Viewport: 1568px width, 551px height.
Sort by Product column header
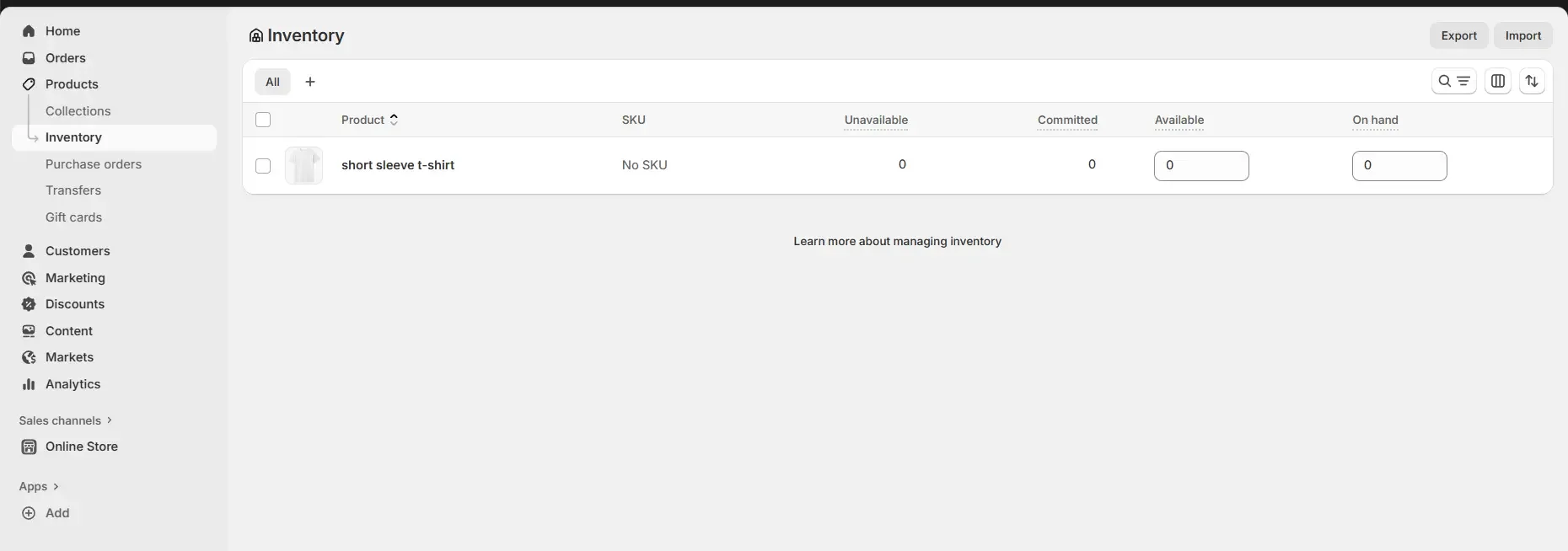coord(370,120)
